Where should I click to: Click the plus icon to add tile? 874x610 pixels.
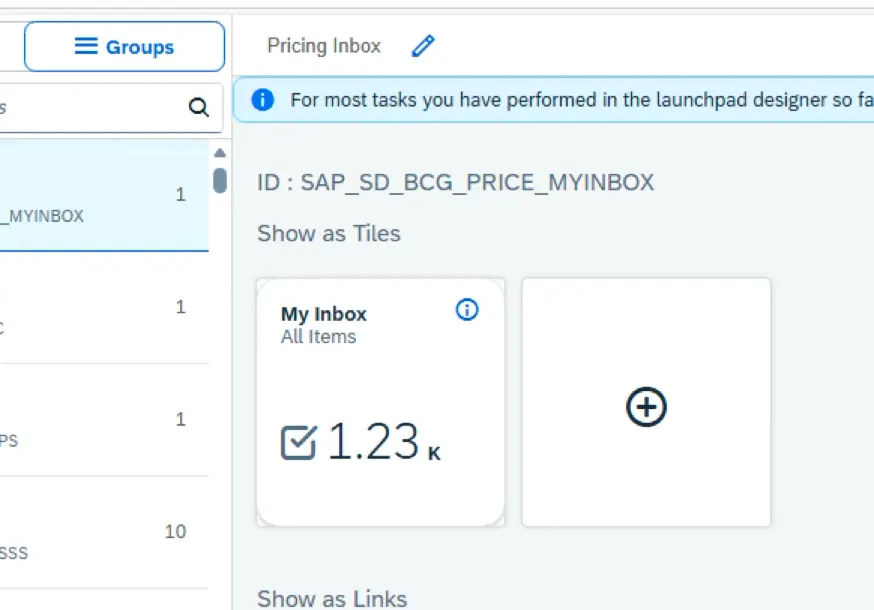(646, 407)
